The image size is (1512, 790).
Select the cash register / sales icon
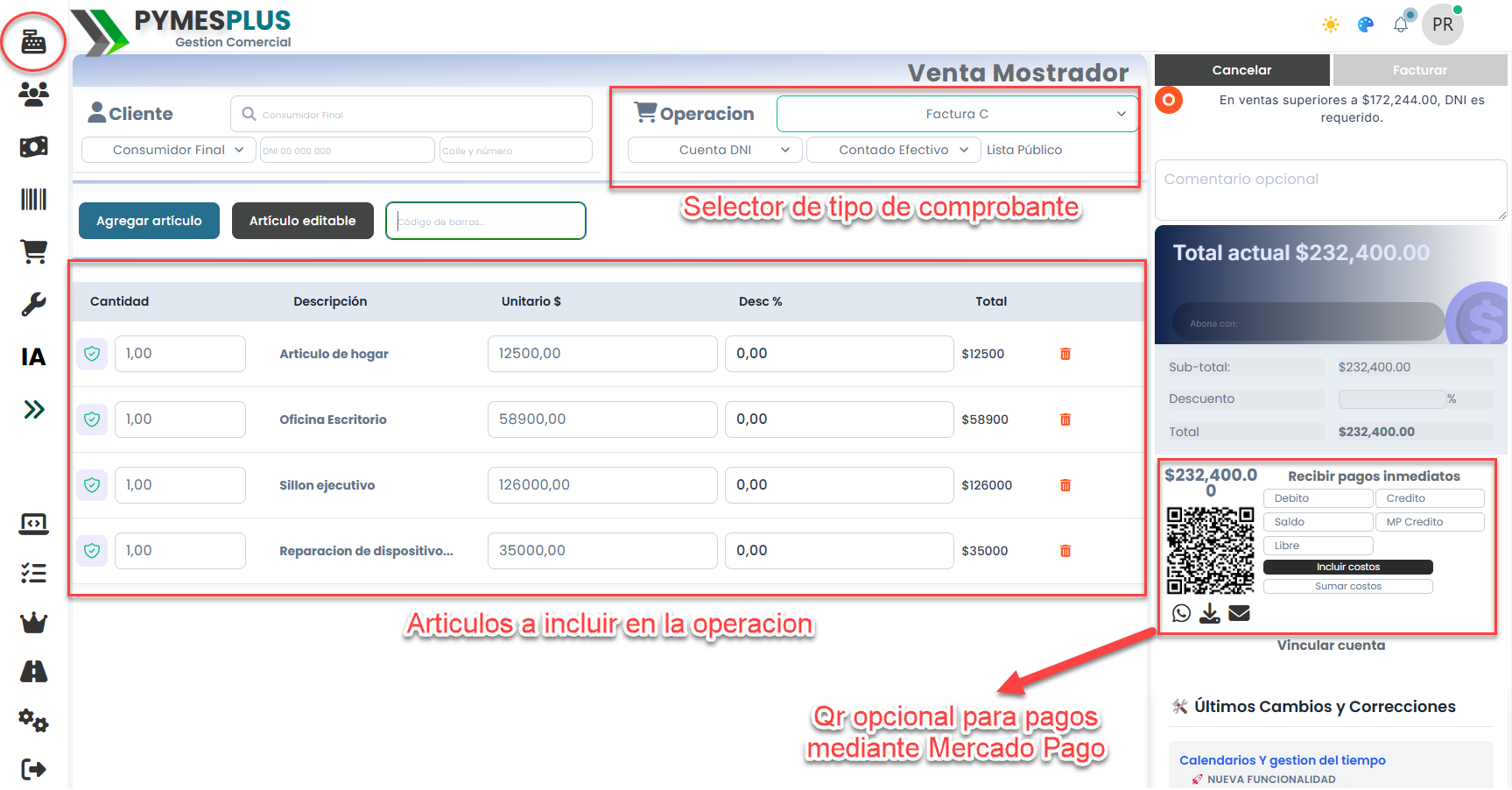(x=33, y=40)
